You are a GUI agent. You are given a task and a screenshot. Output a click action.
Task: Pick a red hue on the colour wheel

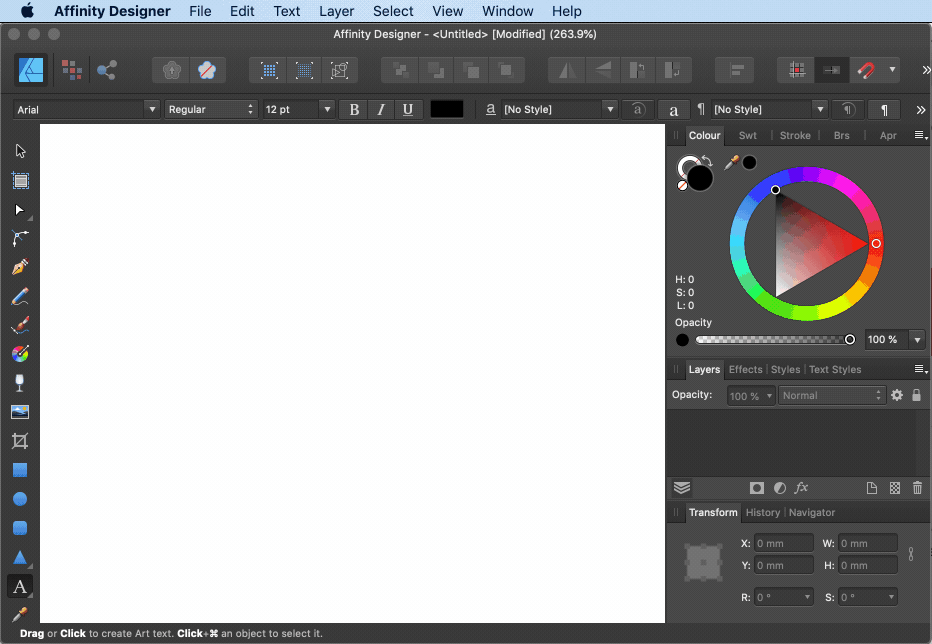[875, 243]
